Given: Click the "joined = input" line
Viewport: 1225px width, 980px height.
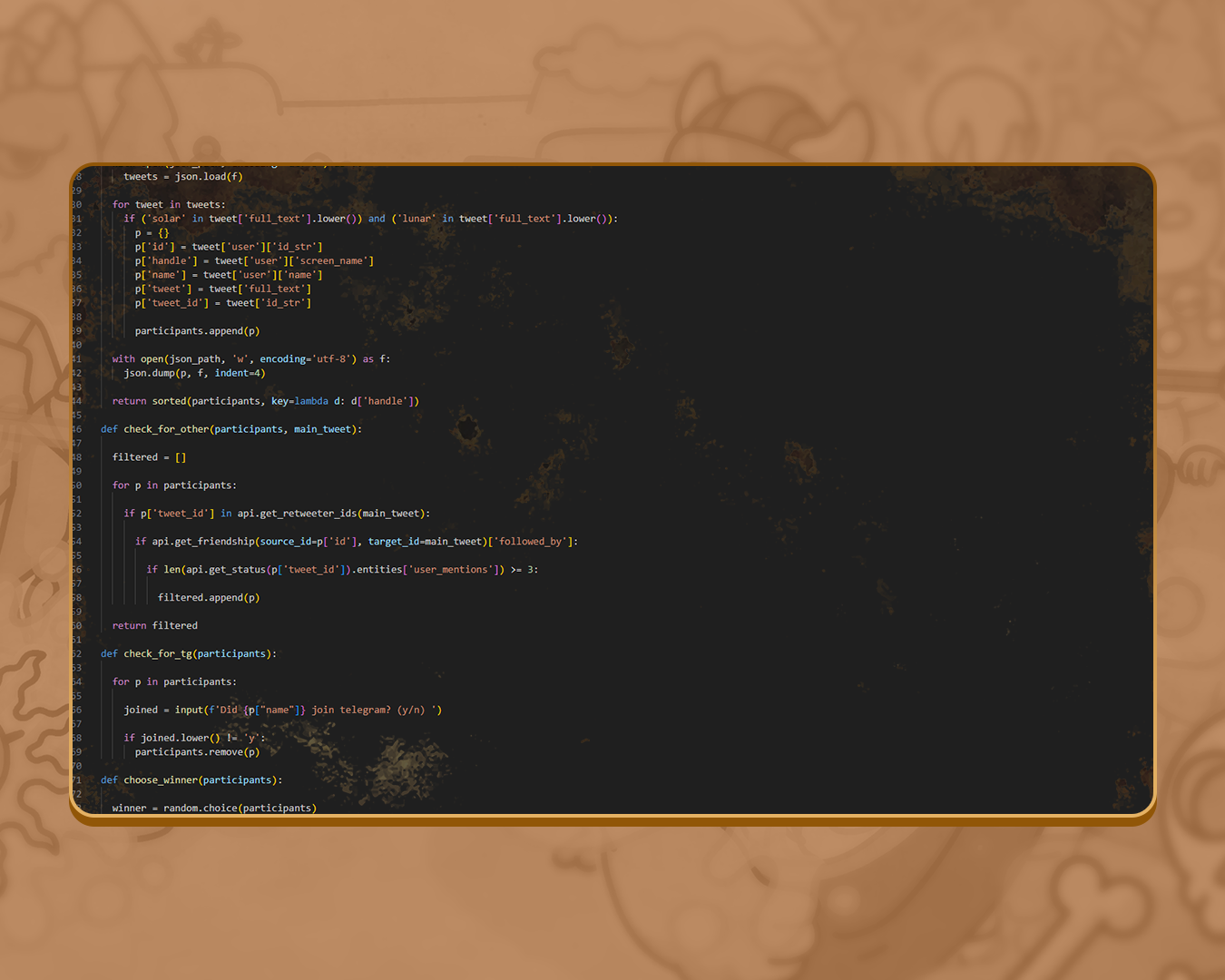Looking at the screenshot, I should pyautogui.click(x=283, y=710).
